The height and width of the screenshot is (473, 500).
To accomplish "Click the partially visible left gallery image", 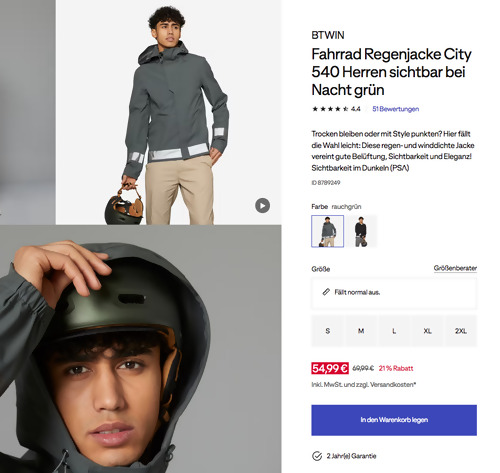I will [27, 112].
